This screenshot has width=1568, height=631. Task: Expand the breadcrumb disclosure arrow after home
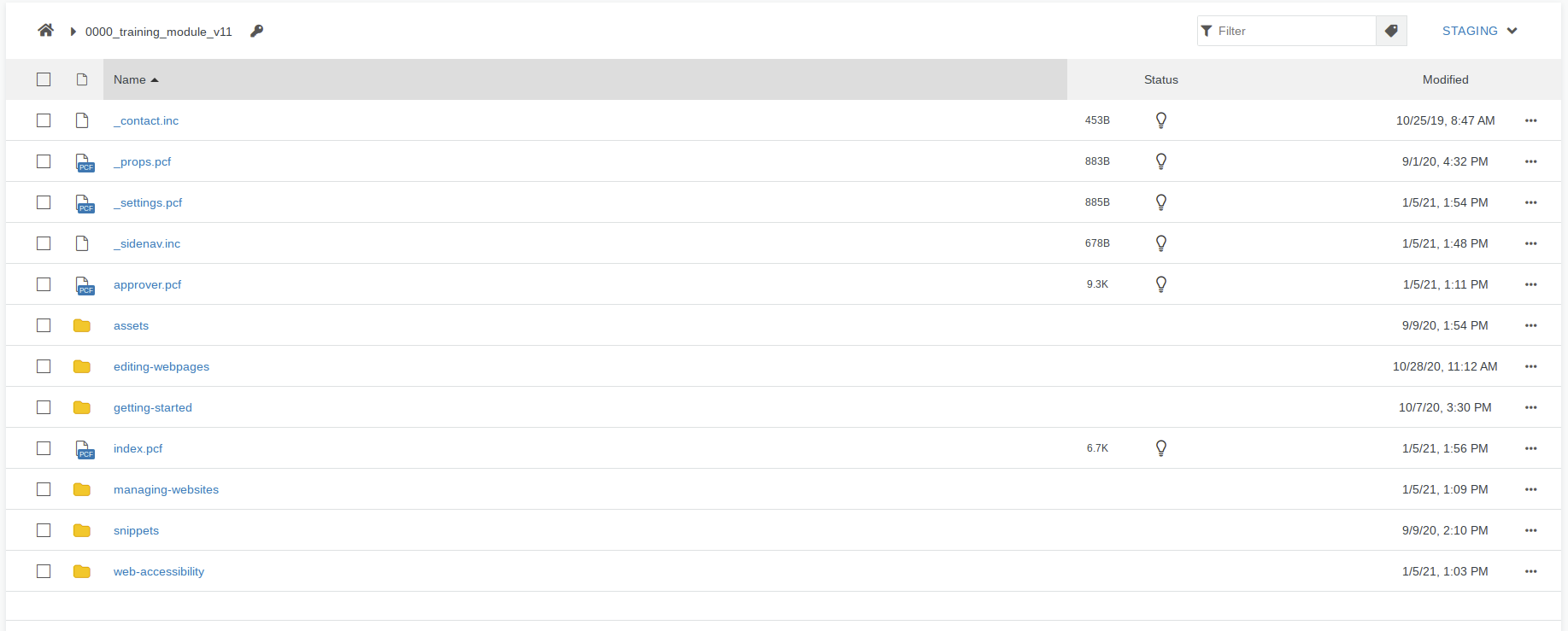[x=72, y=31]
